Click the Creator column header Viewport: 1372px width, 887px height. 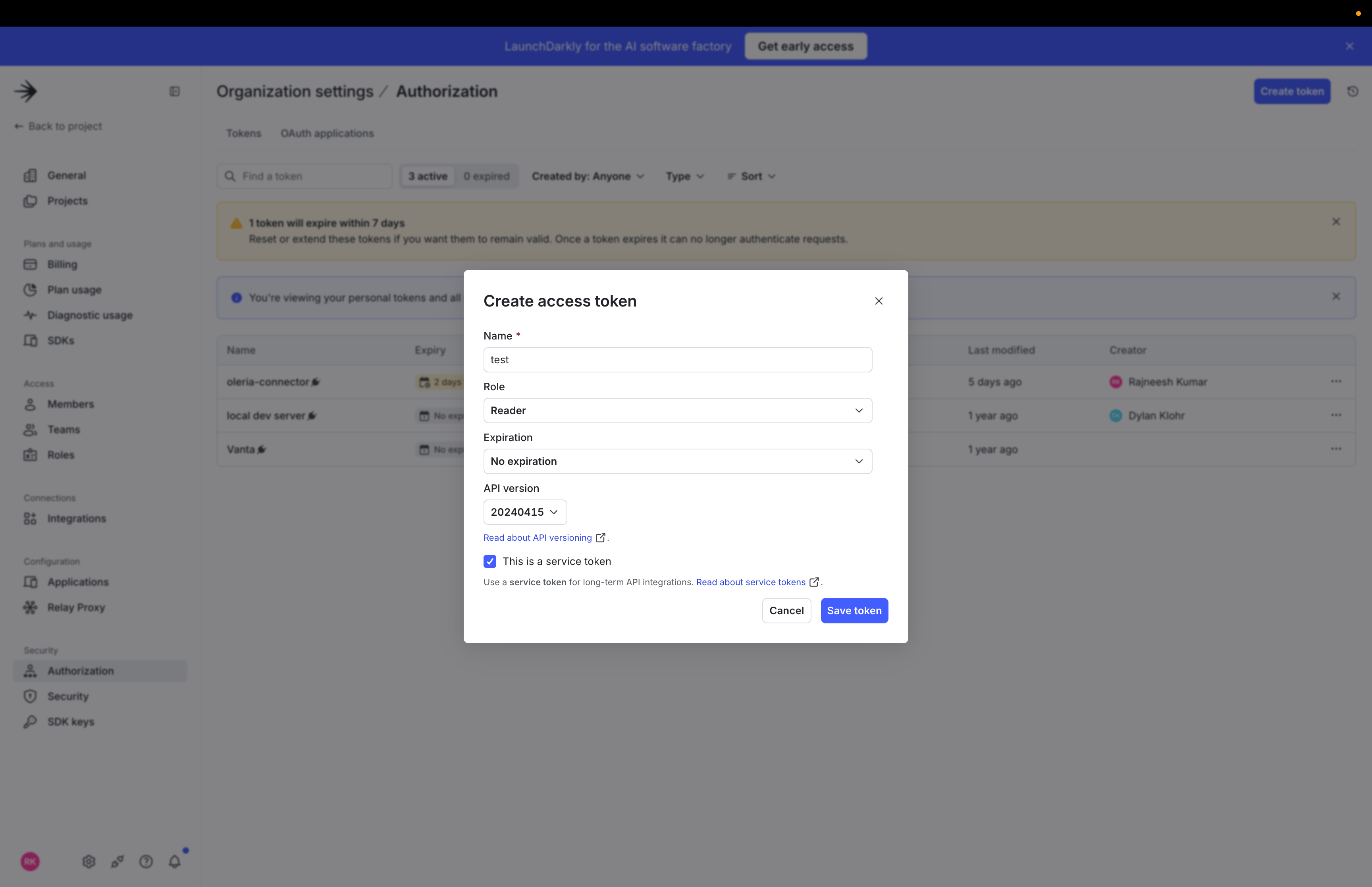pyautogui.click(x=1127, y=350)
